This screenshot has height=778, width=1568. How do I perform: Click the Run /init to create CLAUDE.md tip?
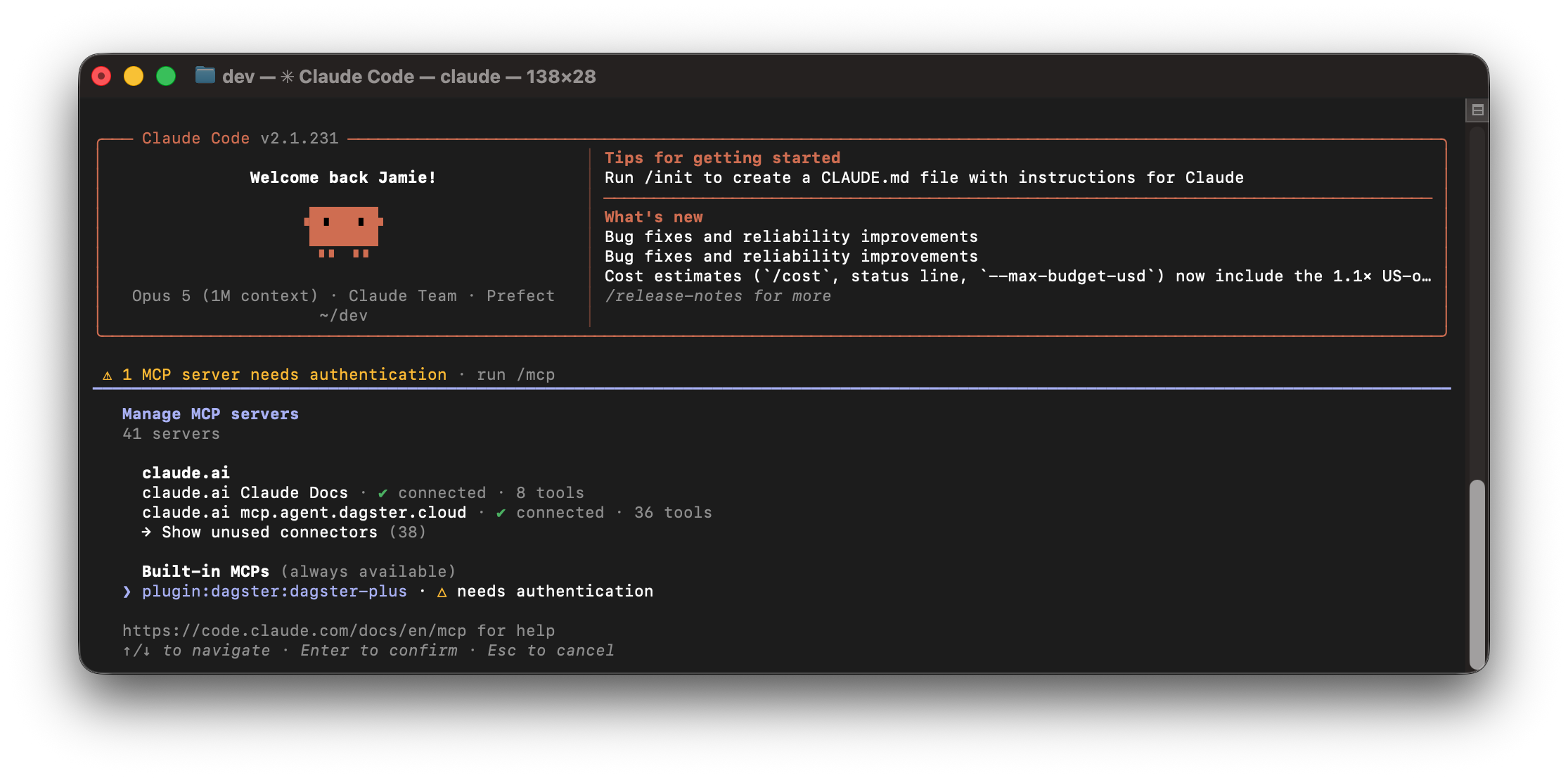924,178
